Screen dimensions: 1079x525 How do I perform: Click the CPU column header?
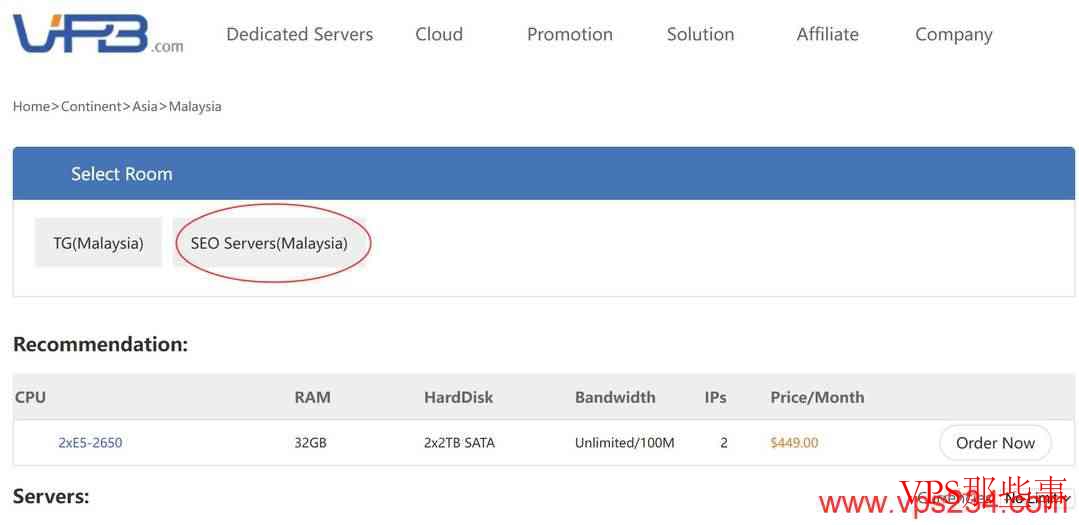click(x=30, y=397)
